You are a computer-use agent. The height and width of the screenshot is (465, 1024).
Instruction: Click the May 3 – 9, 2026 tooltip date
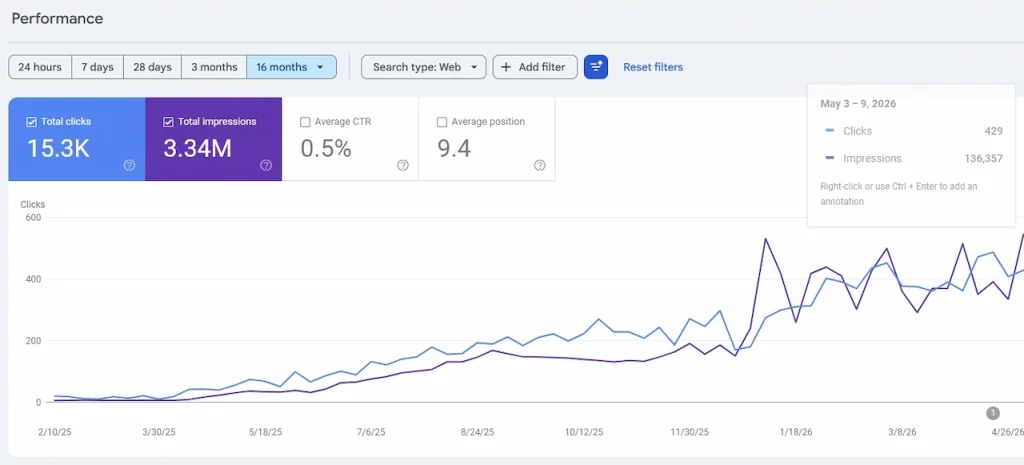point(858,104)
